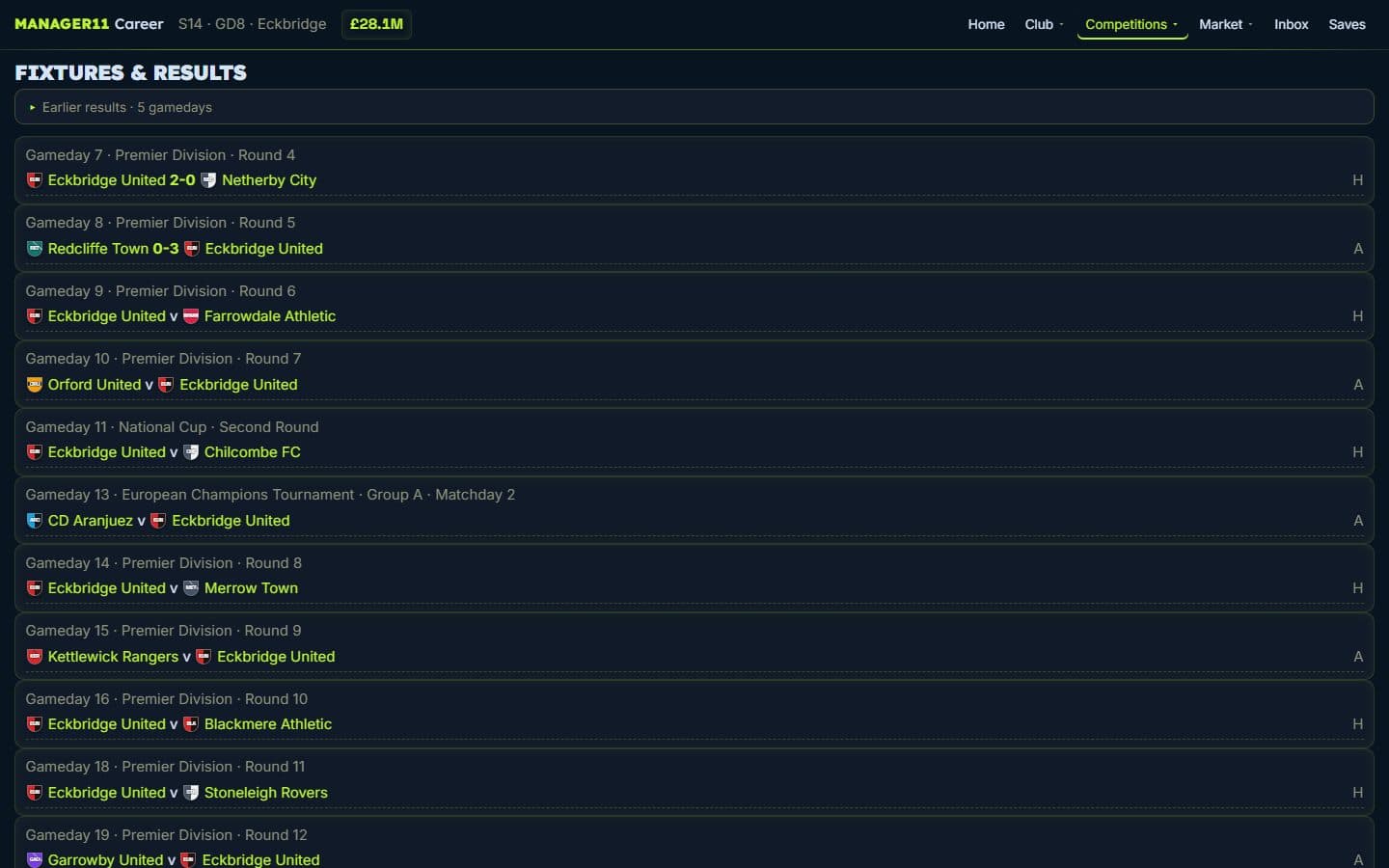Click the £28.1M balance badge

[376, 24]
